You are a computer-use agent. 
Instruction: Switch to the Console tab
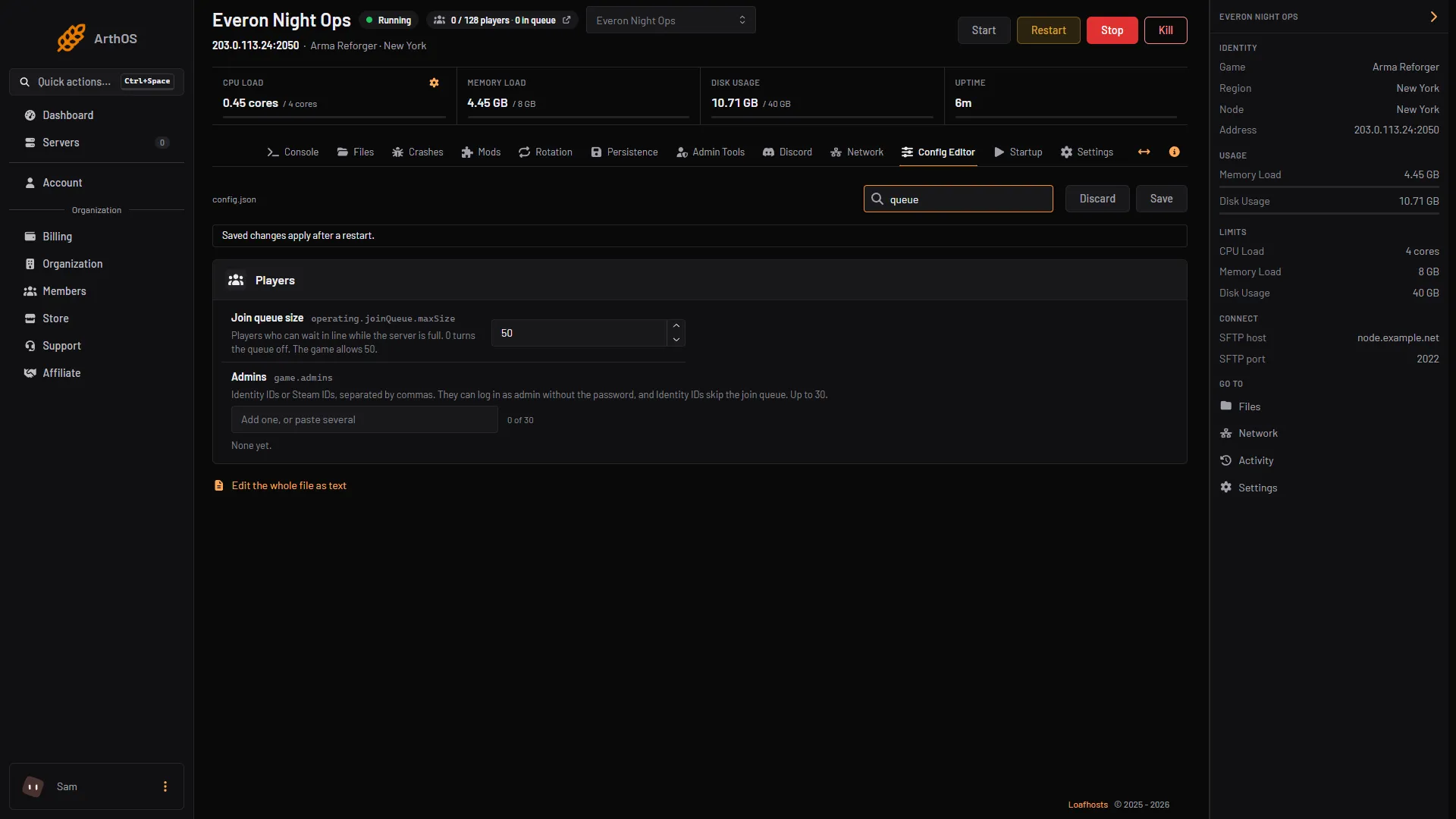(293, 152)
